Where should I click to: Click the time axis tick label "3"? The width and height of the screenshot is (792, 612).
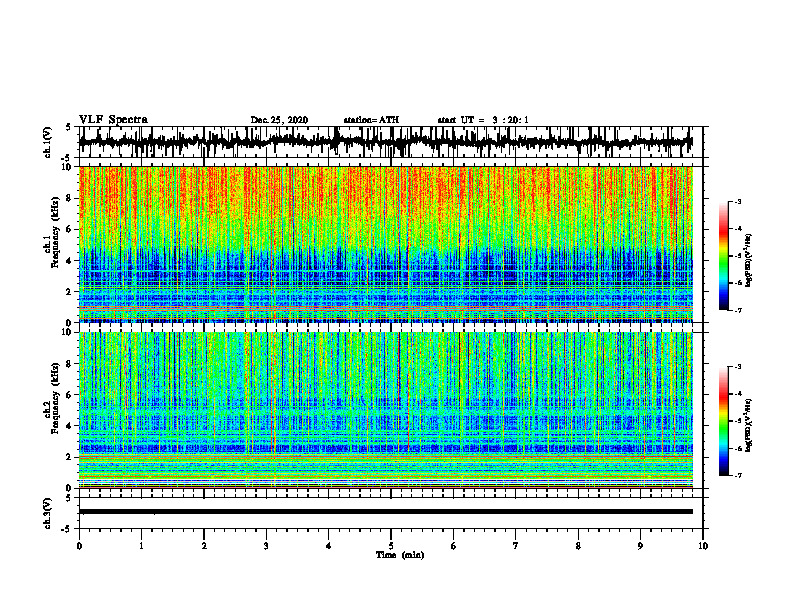266,546
